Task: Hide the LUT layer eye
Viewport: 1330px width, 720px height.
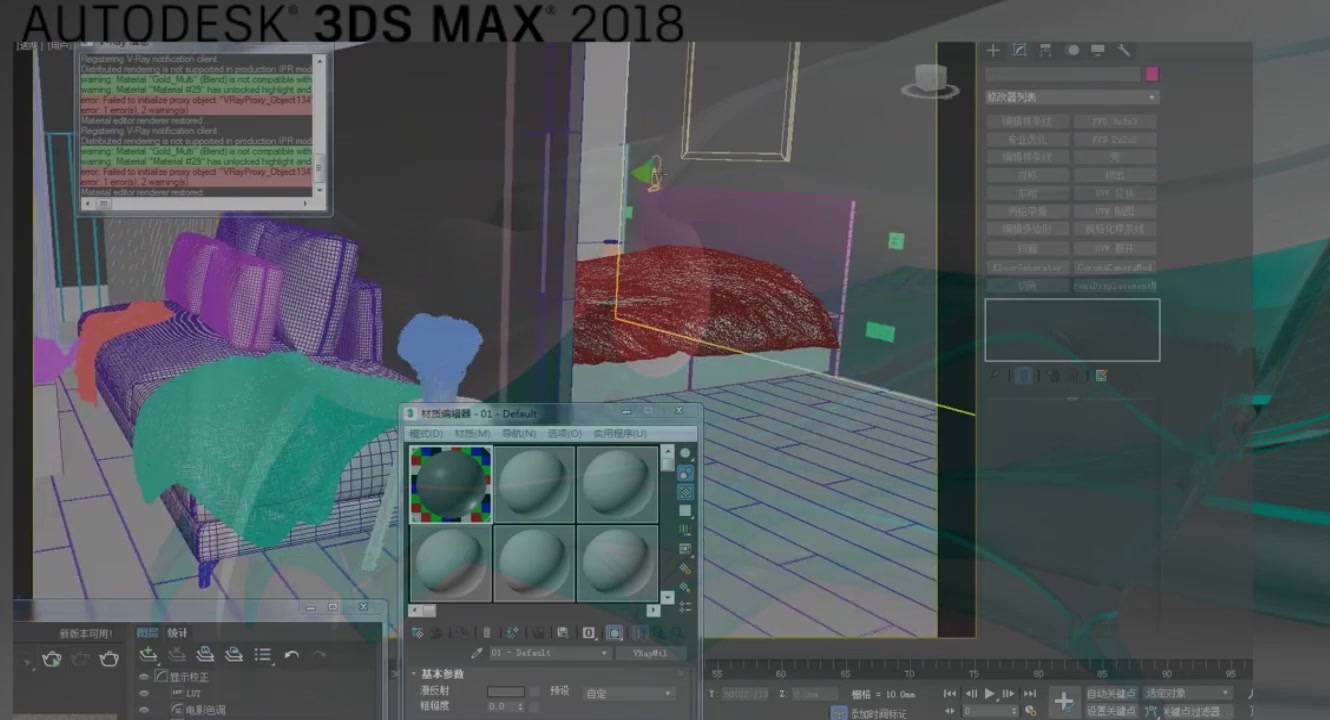Action: click(x=144, y=693)
